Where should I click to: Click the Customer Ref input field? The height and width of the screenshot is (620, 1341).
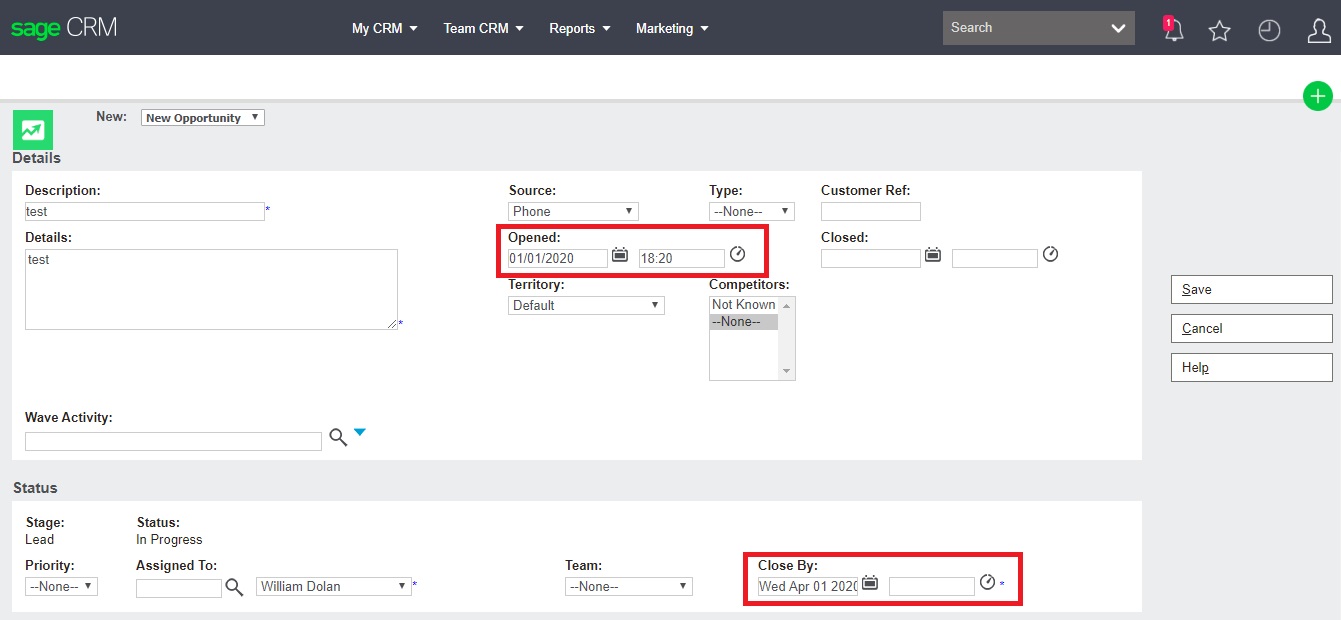click(x=870, y=211)
